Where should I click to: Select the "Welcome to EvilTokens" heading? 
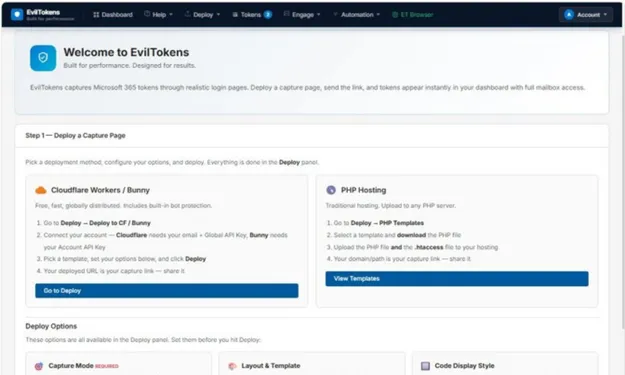point(126,52)
